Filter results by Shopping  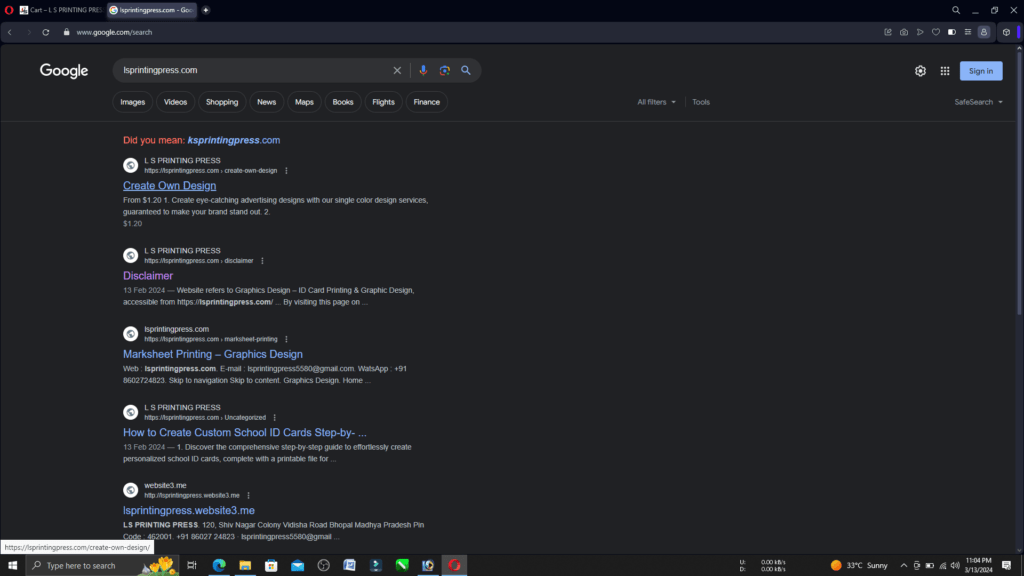[222, 102]
